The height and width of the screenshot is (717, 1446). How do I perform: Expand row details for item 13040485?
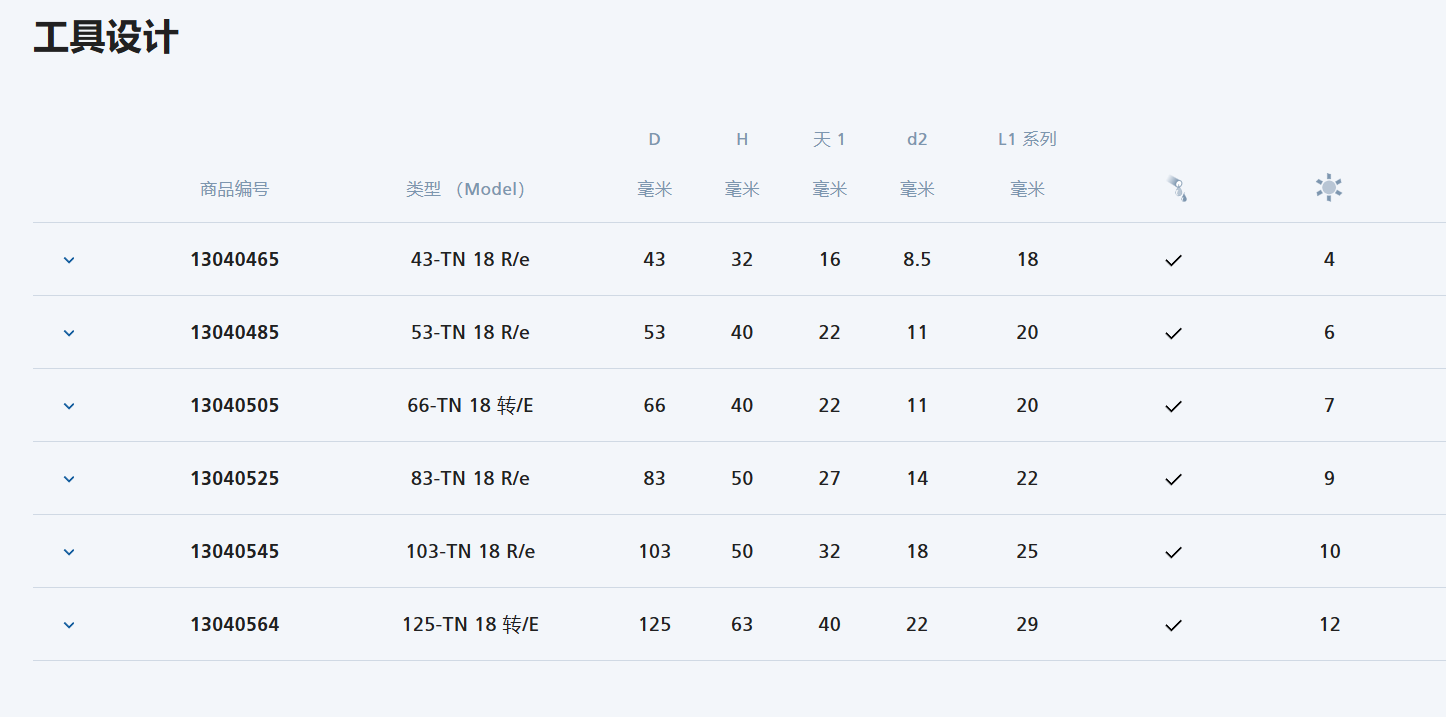click(69, 333)
